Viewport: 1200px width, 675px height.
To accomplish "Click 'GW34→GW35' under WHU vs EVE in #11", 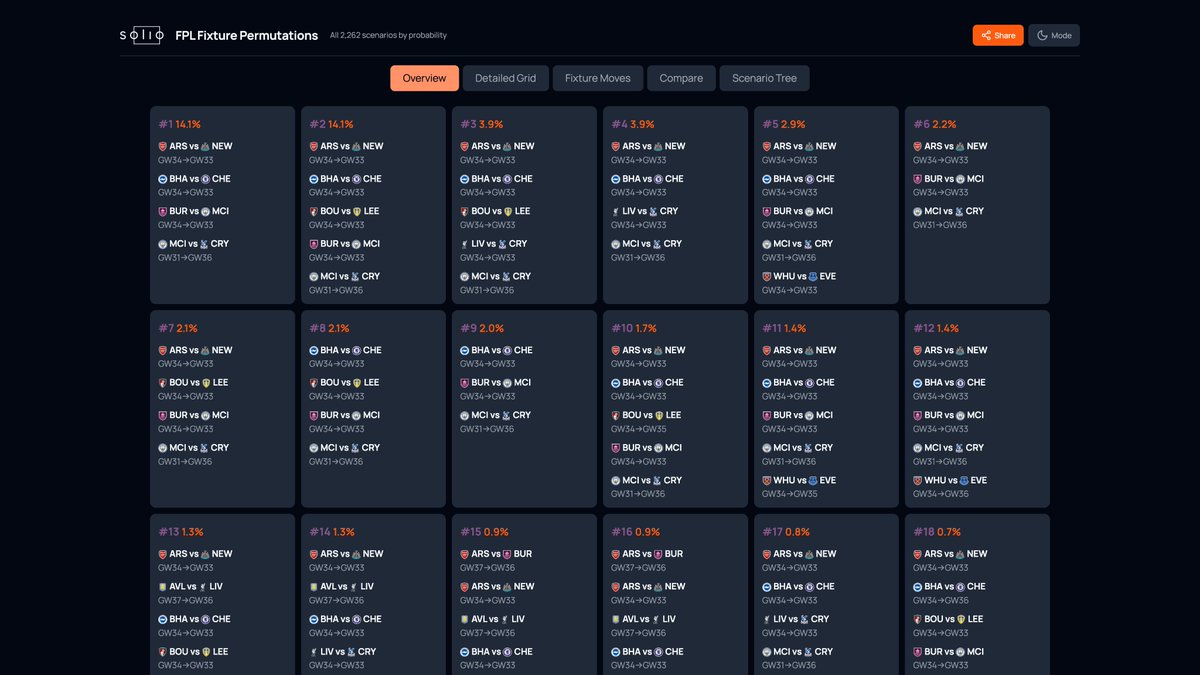I will (x=789, y=494).
